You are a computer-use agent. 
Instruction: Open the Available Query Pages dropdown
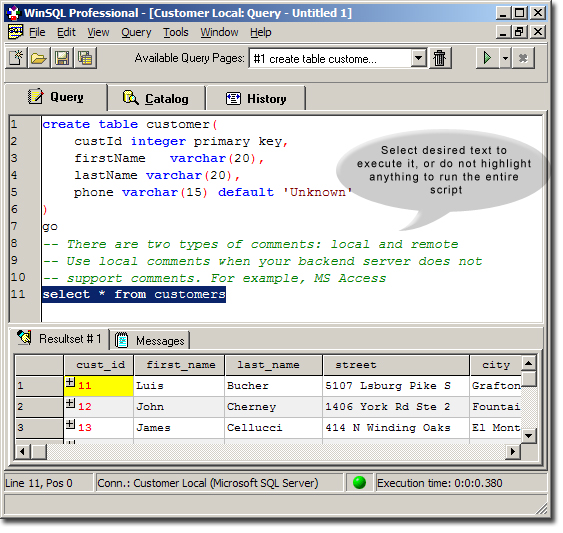pyautogui.click(x=418, y=58)
